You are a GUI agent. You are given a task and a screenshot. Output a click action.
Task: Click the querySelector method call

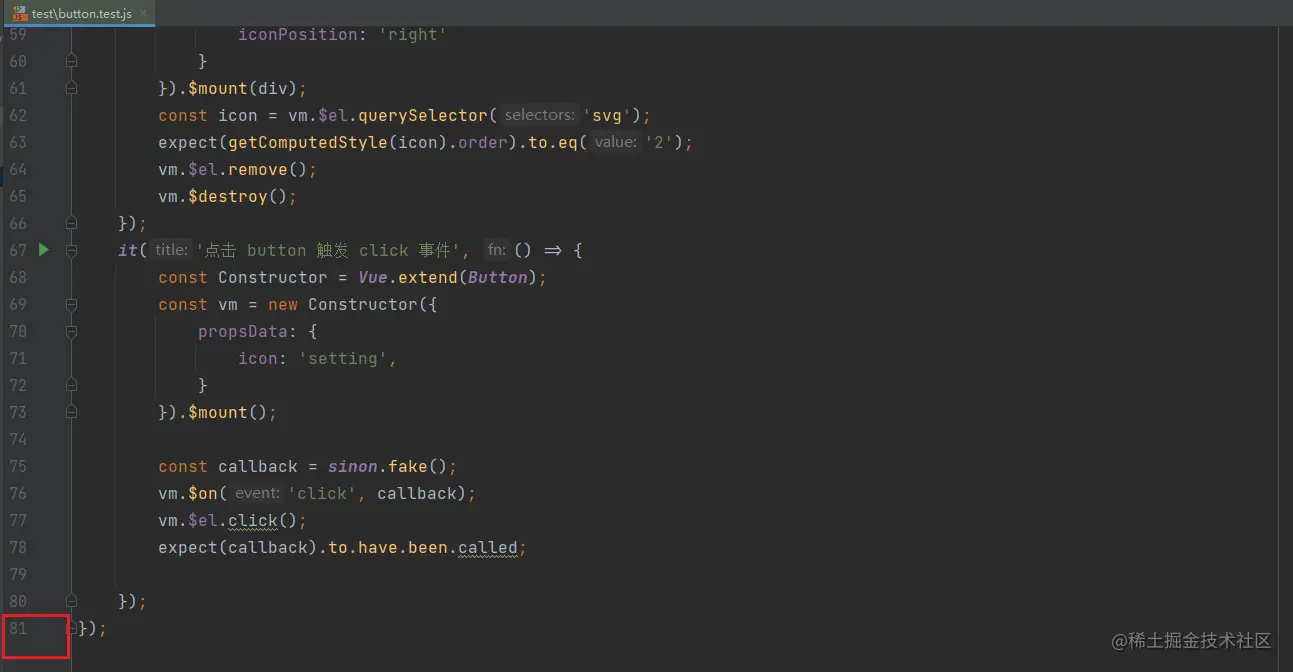point(424,115)
